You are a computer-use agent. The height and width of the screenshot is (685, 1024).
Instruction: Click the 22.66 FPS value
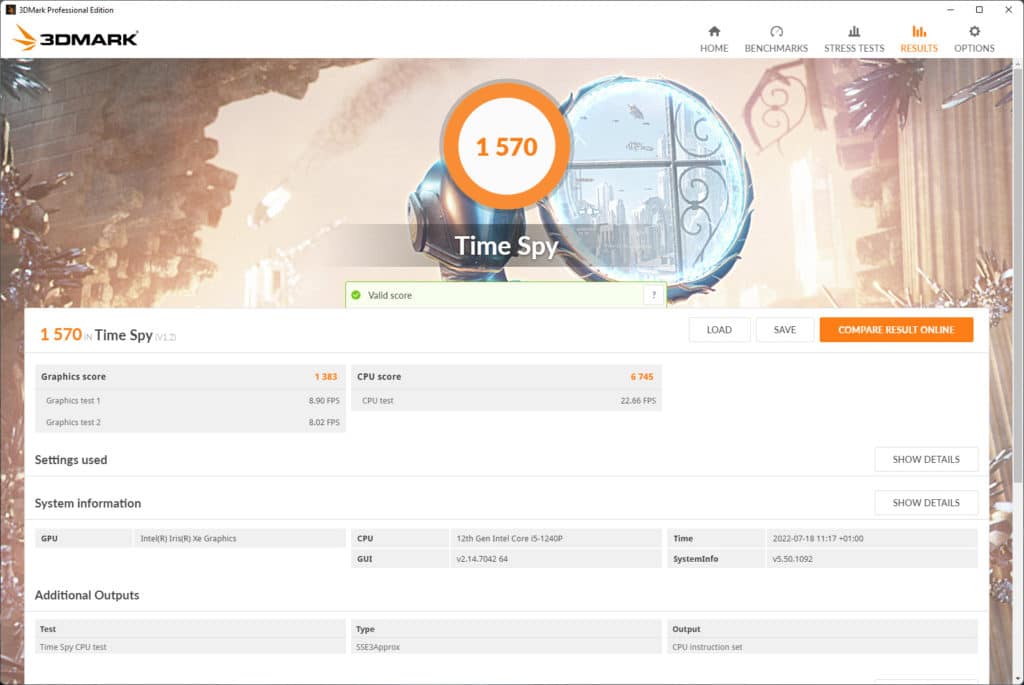pos(638,400)
